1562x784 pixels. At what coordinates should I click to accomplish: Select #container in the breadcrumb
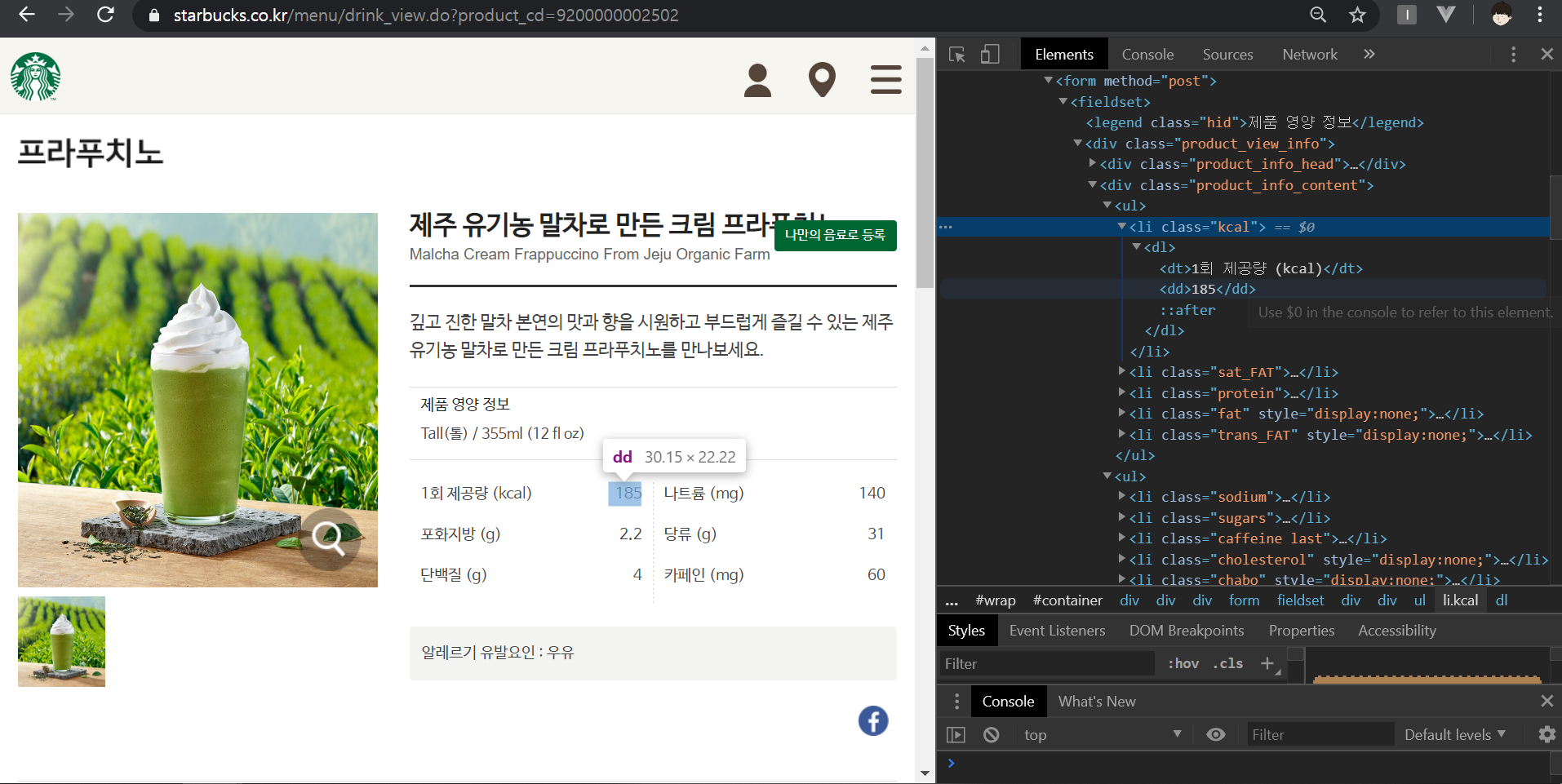[1067, 600]
